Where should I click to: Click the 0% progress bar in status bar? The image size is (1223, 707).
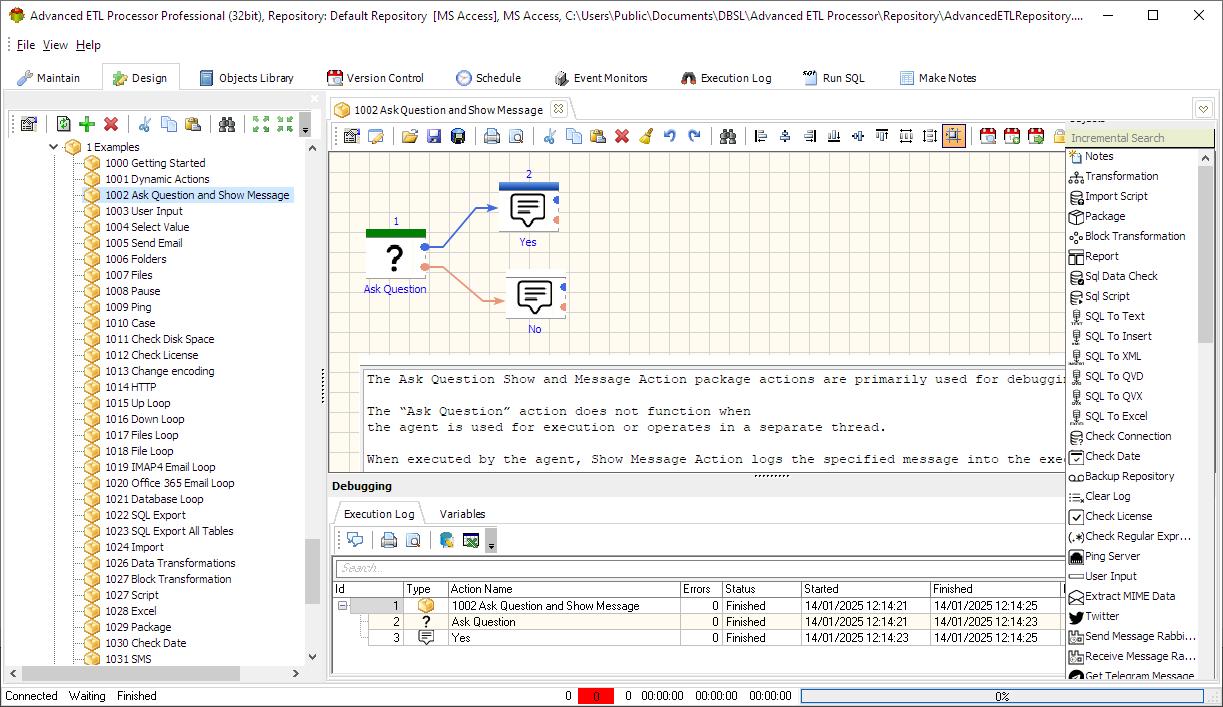point(1001,696)
